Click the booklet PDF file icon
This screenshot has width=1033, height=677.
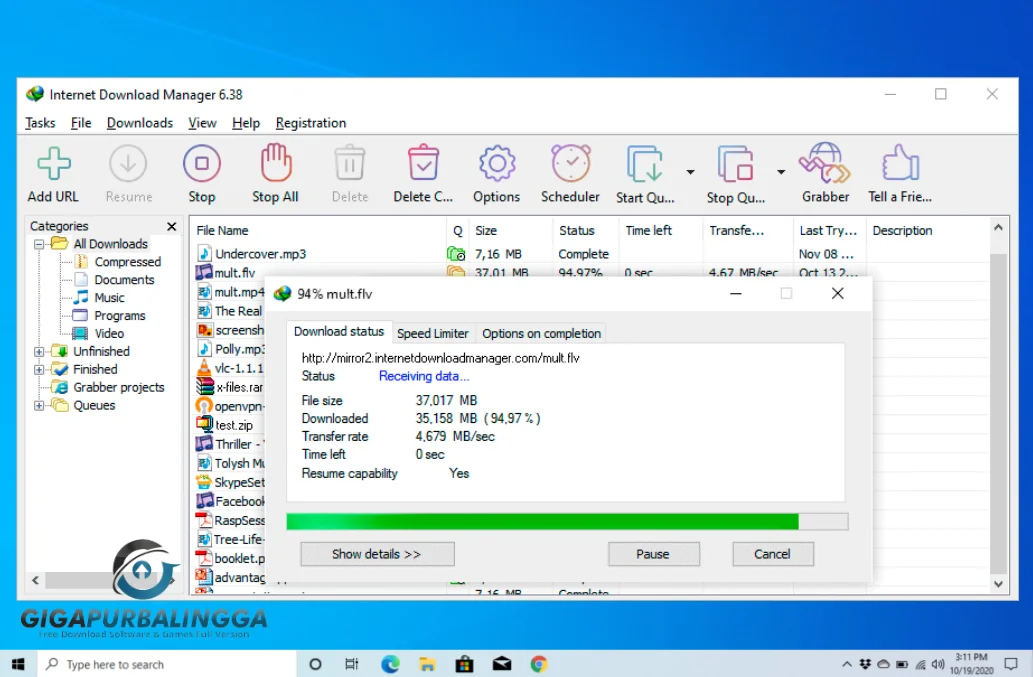coord(204,558)
